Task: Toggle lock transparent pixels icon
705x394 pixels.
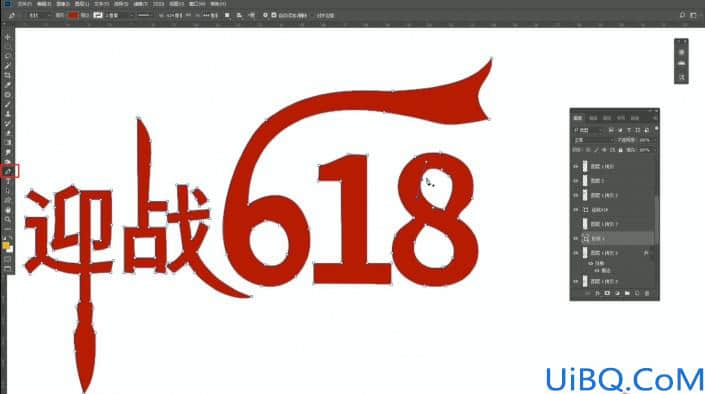Action: [588, 149]
